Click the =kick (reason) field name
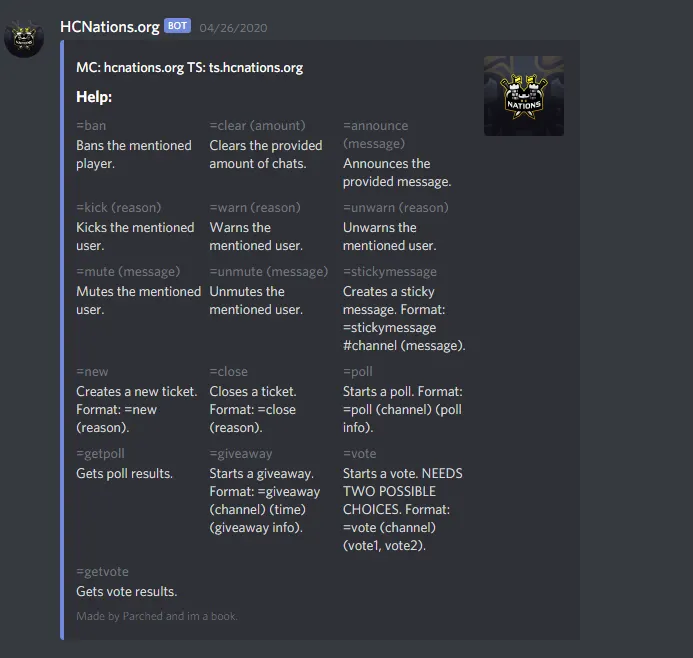This screenshot has height=658, width=693. 119,207
